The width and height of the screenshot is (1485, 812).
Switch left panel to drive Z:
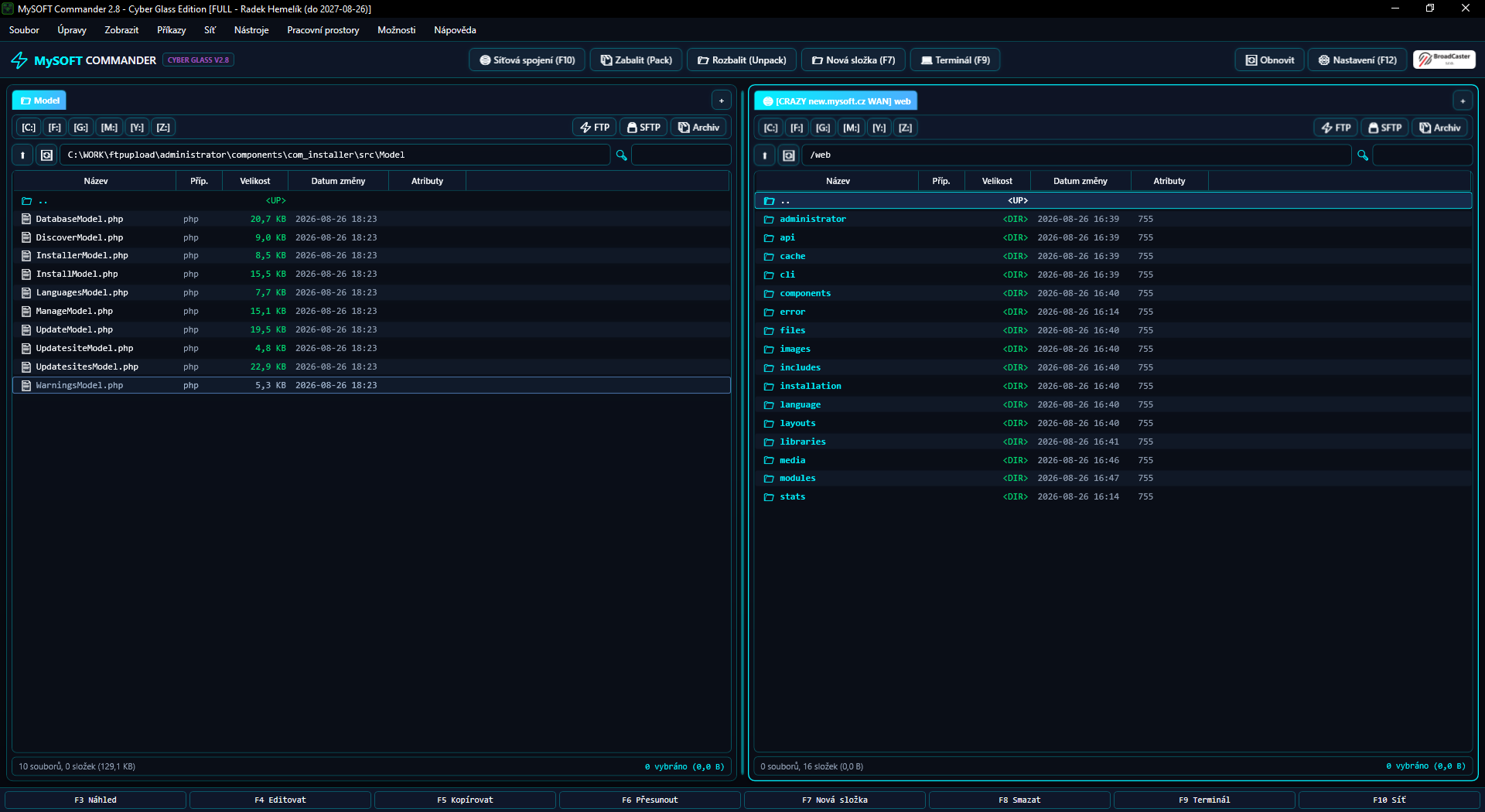[163, 128]
